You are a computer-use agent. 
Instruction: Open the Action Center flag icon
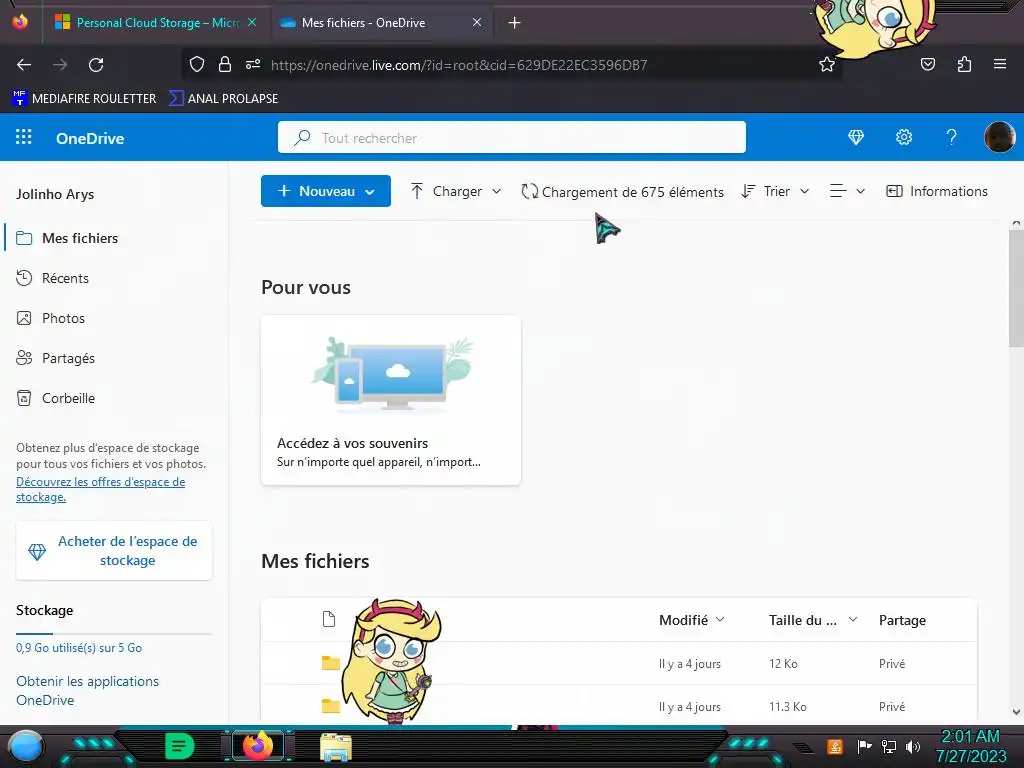click(x=865, y=746)
